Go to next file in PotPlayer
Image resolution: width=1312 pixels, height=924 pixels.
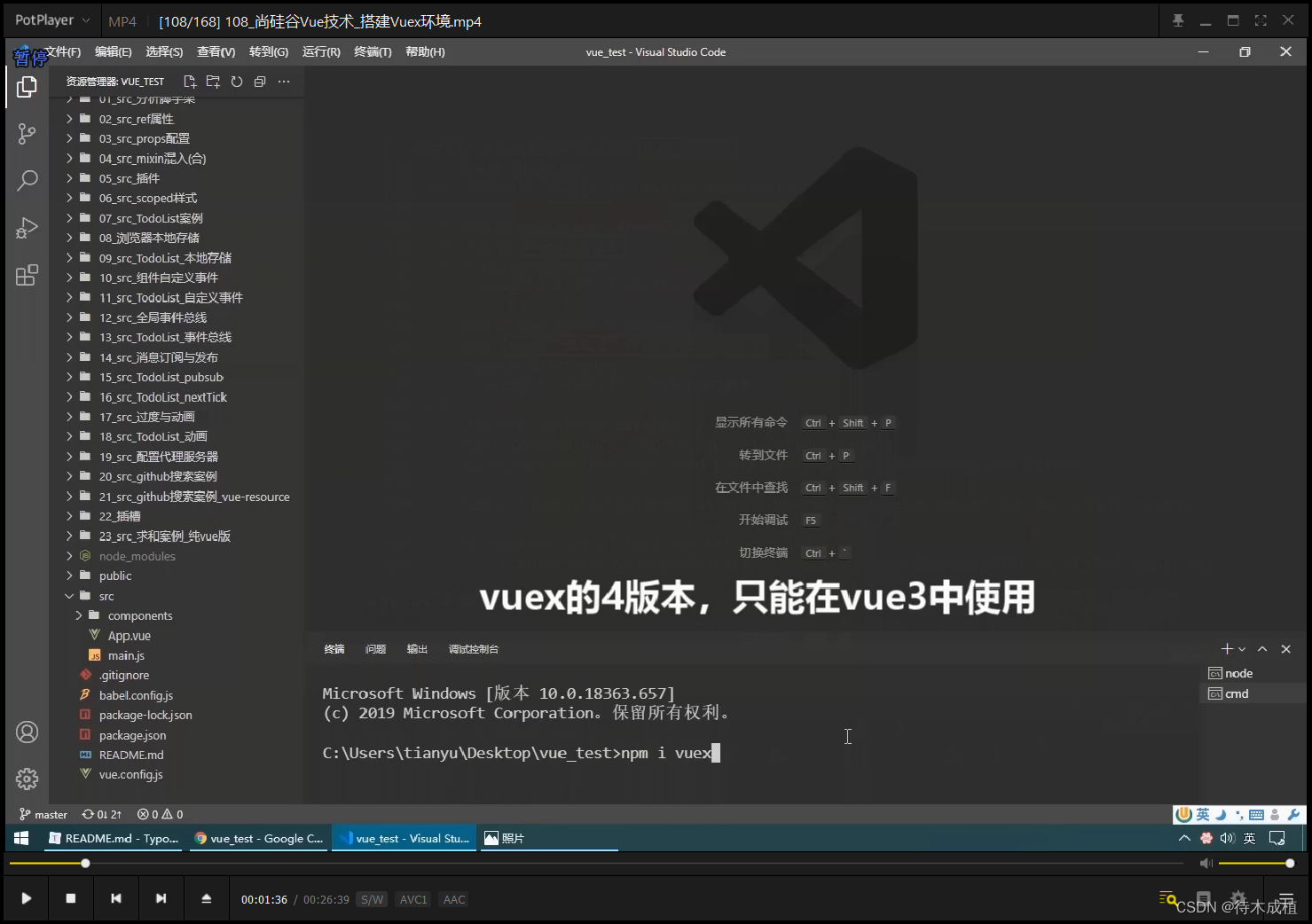[161, 898]
